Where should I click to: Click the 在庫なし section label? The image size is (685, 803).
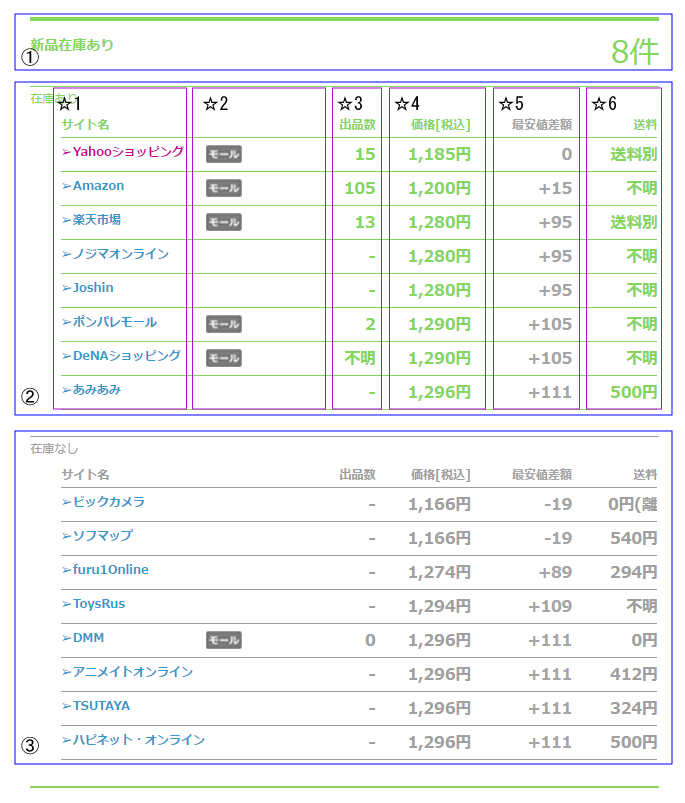pyautogui.click(x=54, y=449)
